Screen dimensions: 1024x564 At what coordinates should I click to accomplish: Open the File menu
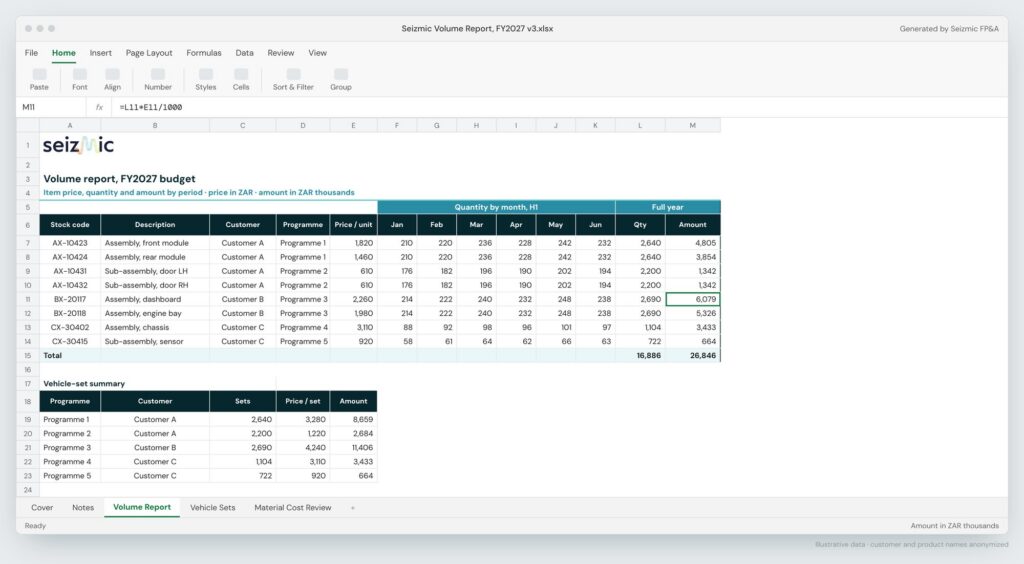(31, 53)
